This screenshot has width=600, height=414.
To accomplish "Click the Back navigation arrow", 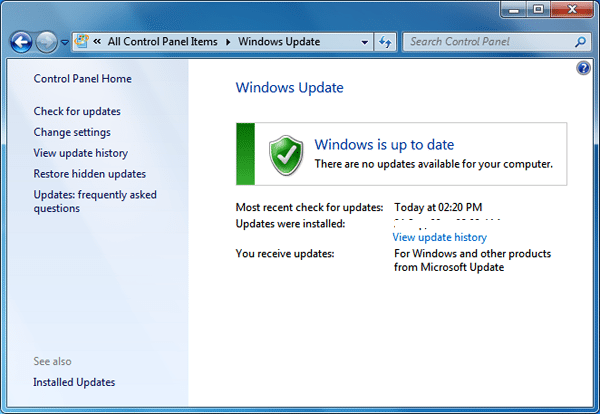I will click(21, 42).
